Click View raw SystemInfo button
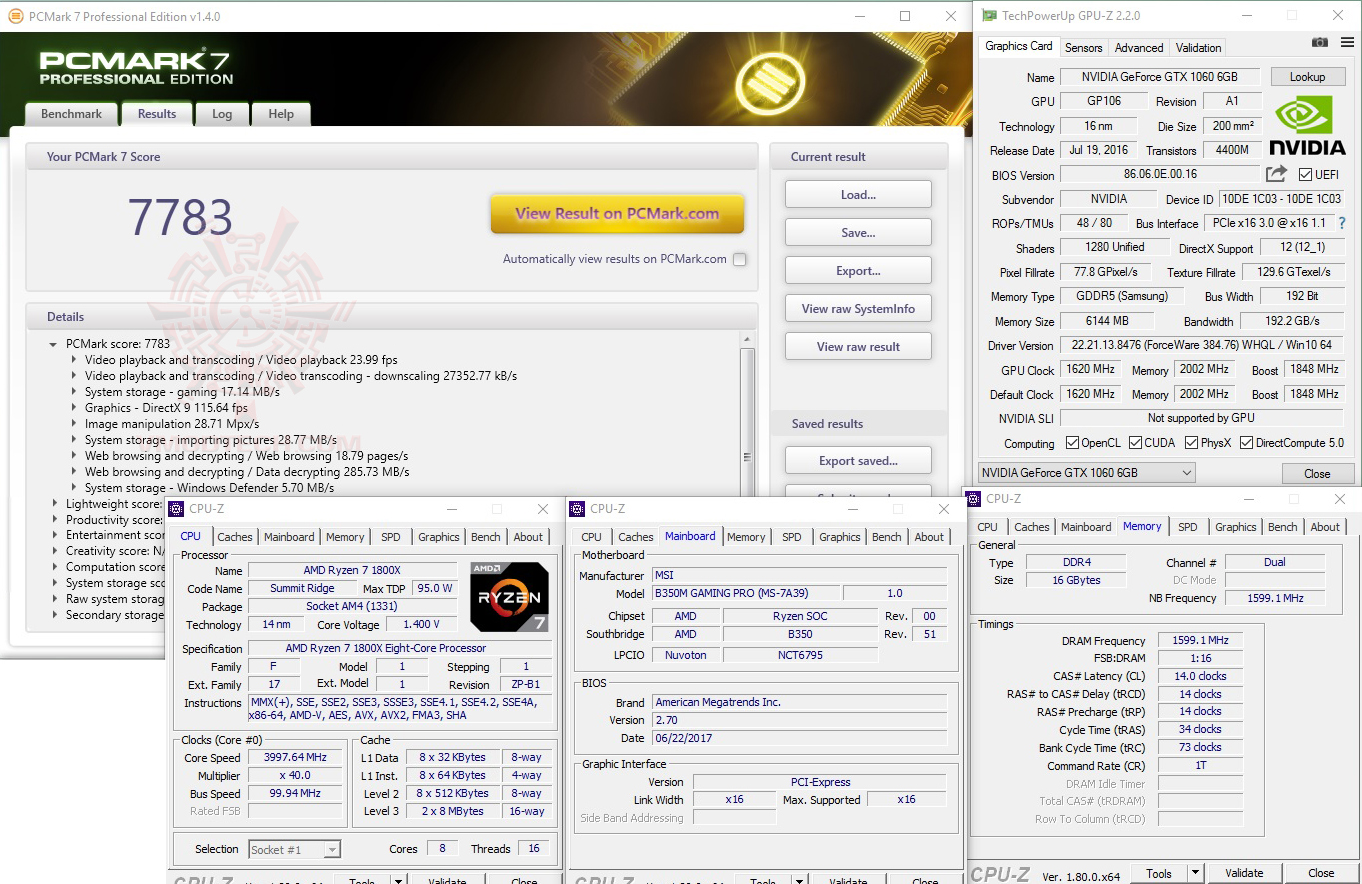Image resolution: width=1362 pixels, height=884 pixels. pos(858,309)
